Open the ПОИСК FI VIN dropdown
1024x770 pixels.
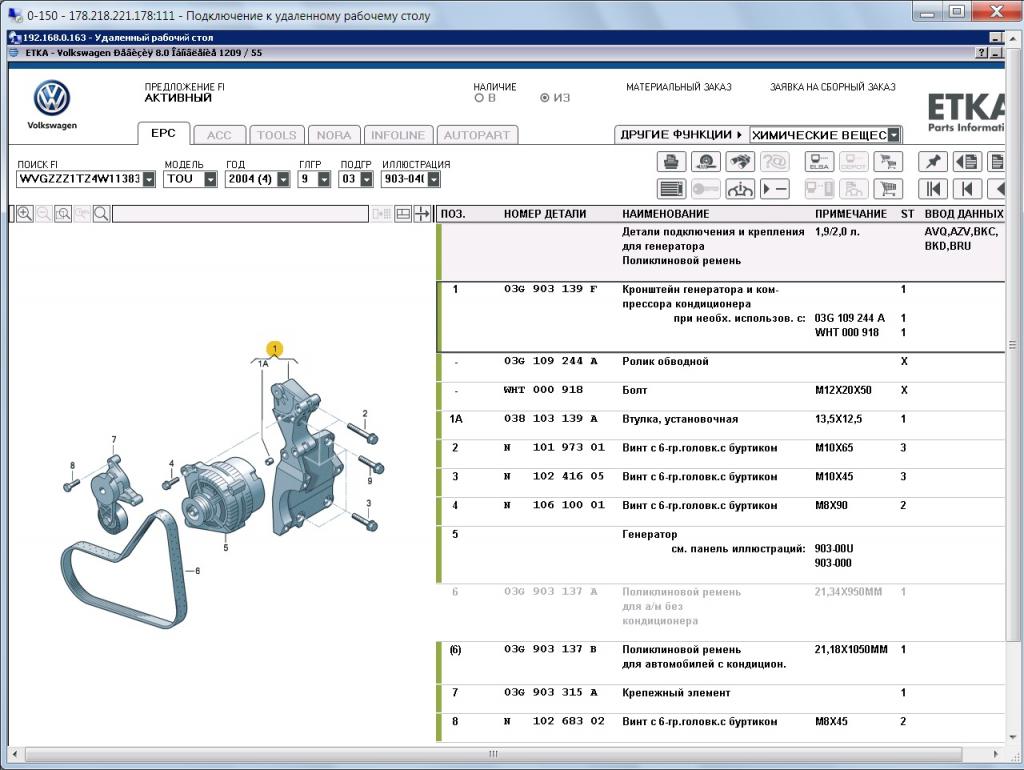[x=149, y=179]
